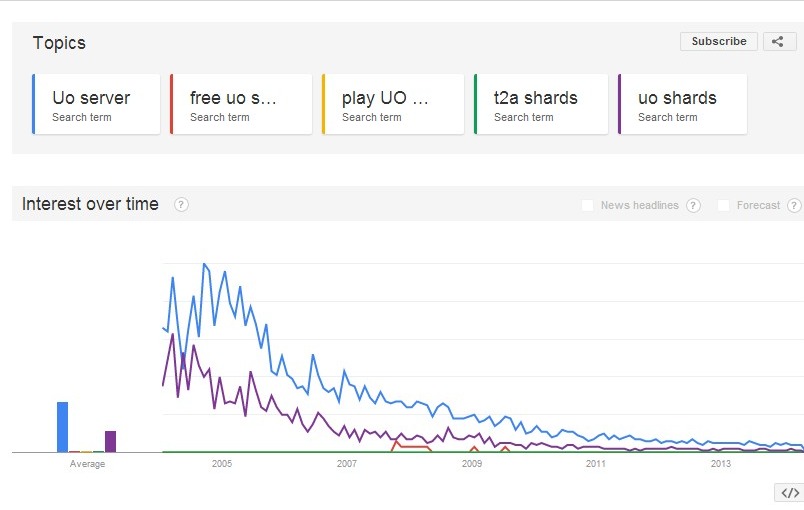
Task: Click the 'Average' label under the bars
Action: (x=87, y=464)
